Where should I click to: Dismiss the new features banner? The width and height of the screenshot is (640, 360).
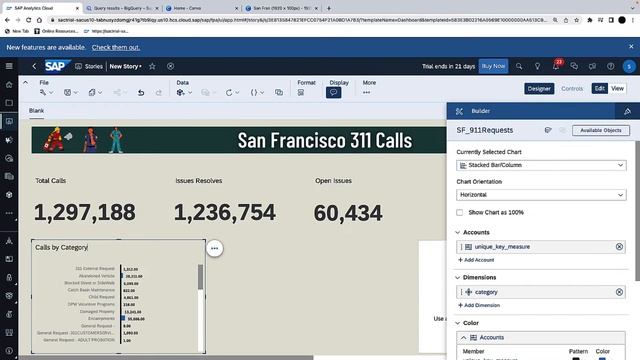631,47
